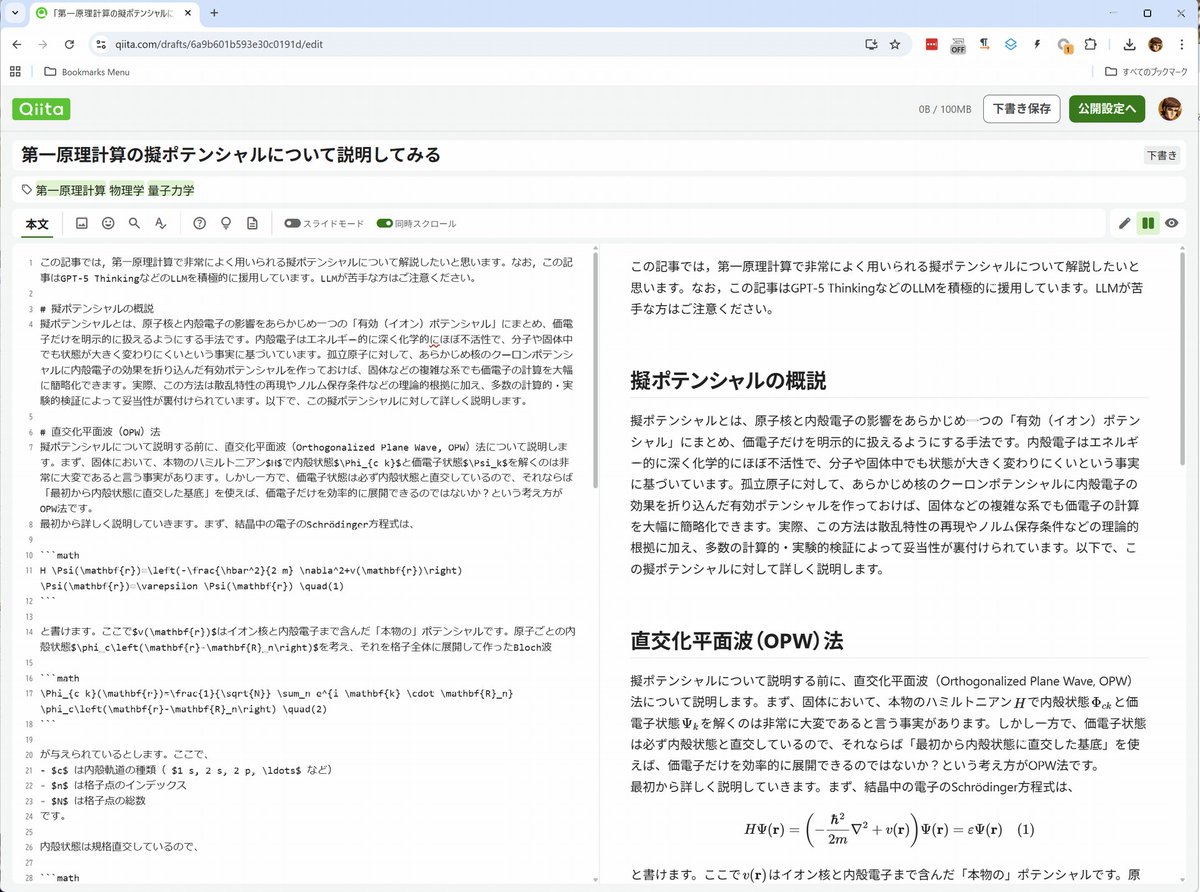Open Bookmarks Menu folder
The height and width of the screenshot is (892, 1200).
87,72
